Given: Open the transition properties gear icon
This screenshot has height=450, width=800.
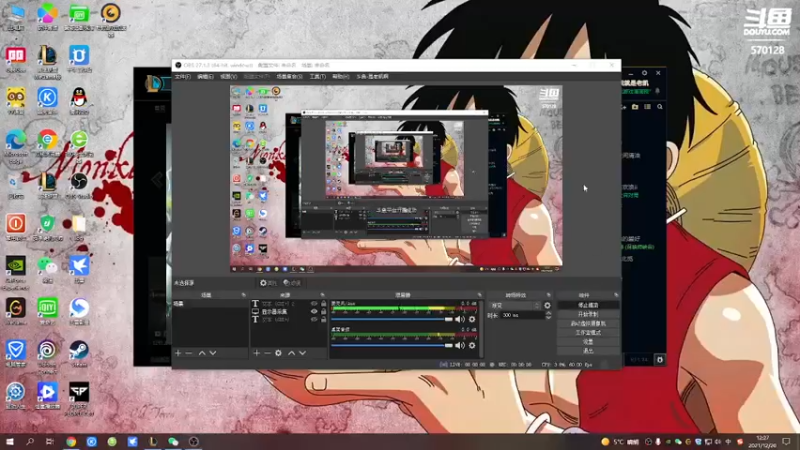Looking at the screenshot, I should 547,306.
